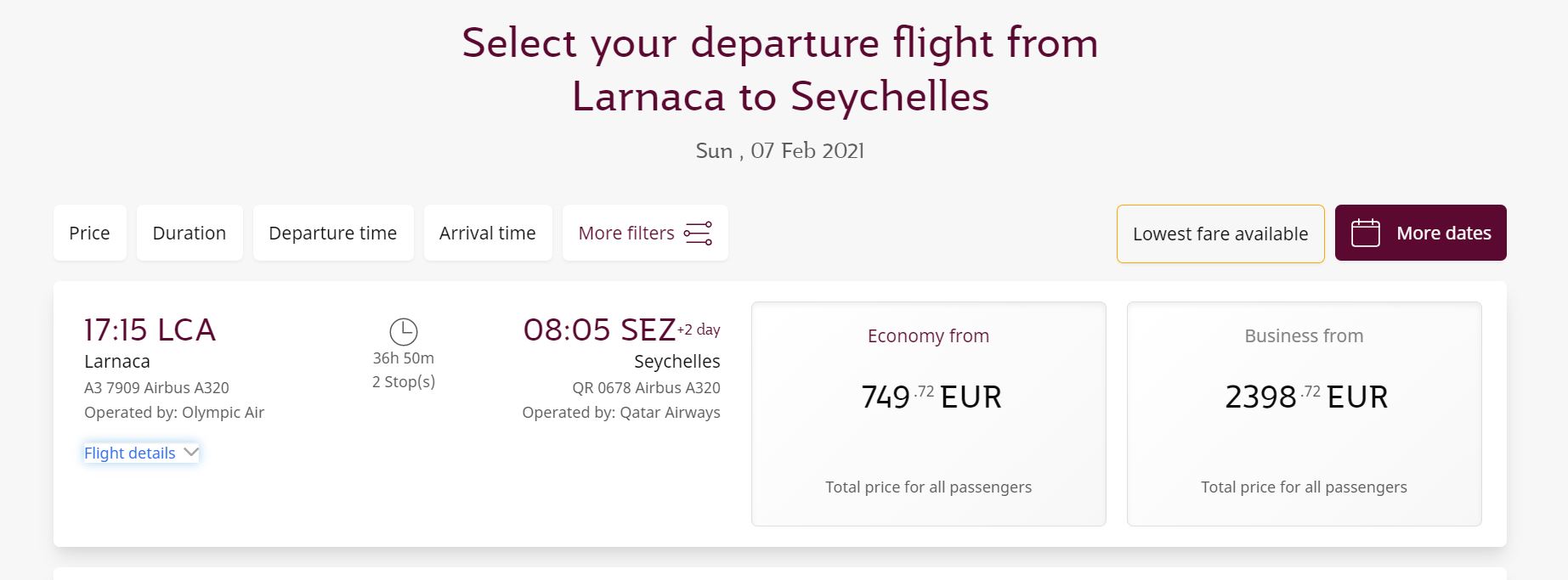
Task: Open the Departure time filter
Action: tap(333, 233)
